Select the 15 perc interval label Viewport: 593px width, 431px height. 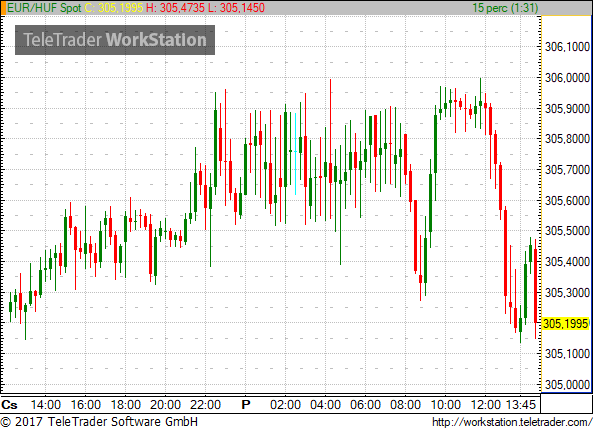click(505, 8)
